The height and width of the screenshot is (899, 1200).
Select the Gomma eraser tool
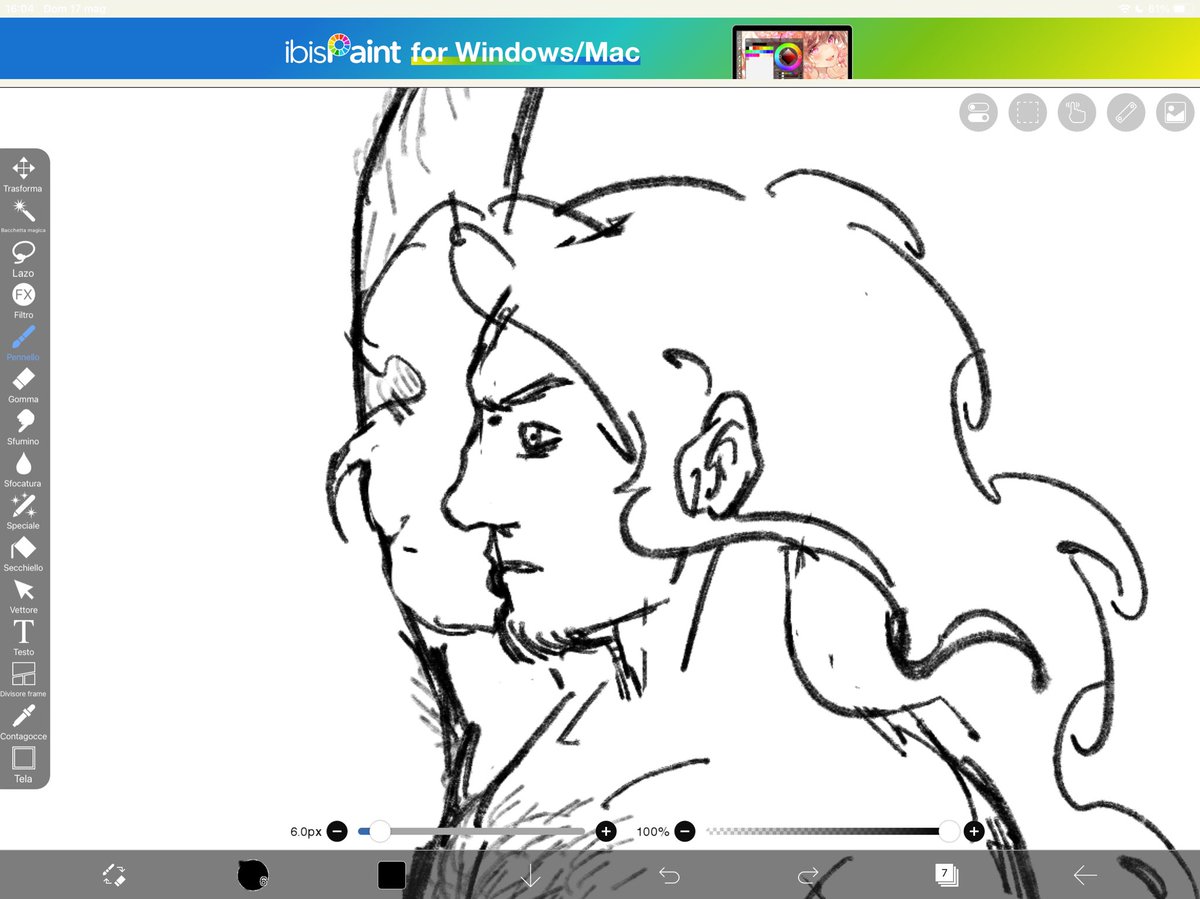(23, 385)
